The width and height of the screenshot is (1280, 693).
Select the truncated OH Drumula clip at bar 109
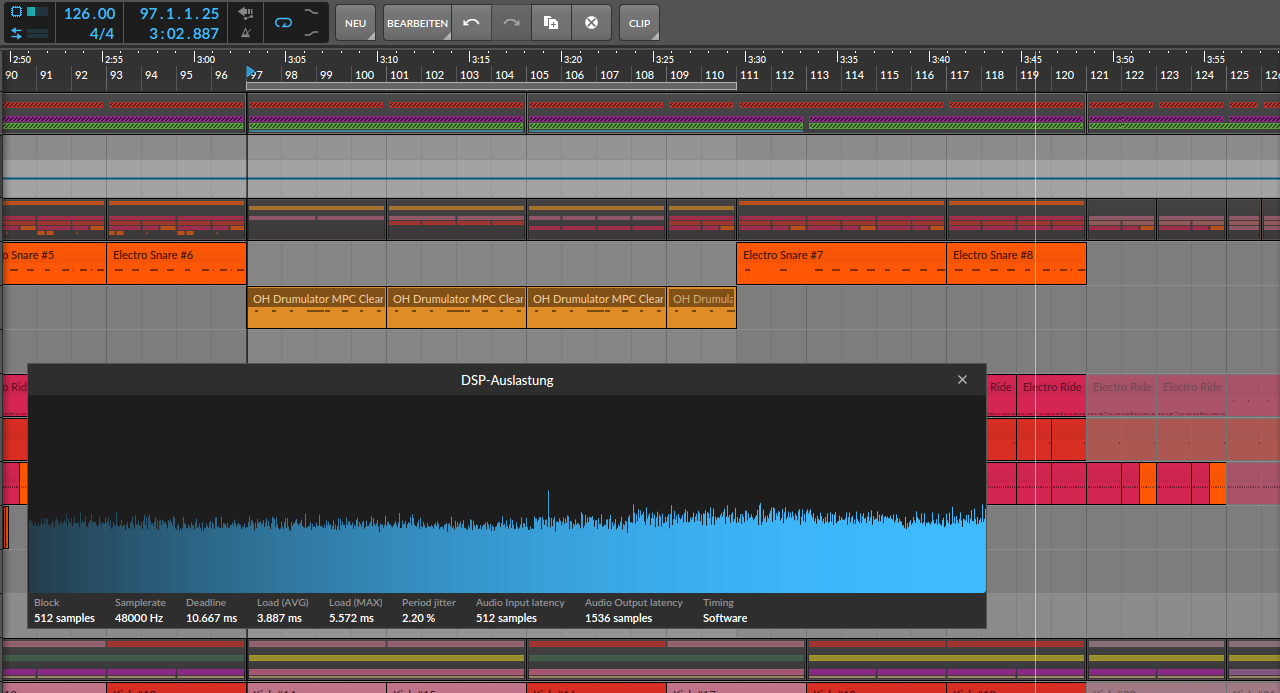[701, 308]
